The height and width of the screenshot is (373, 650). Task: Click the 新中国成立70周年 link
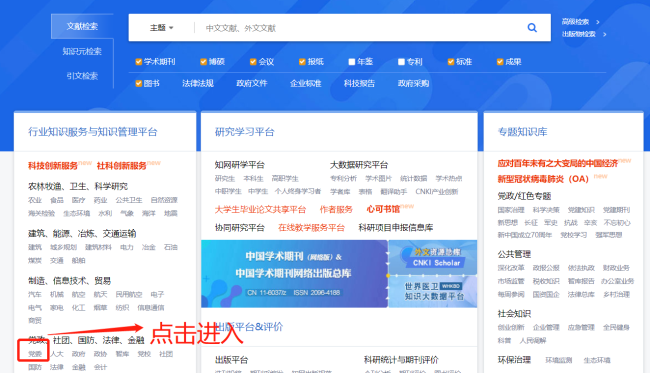525,235
